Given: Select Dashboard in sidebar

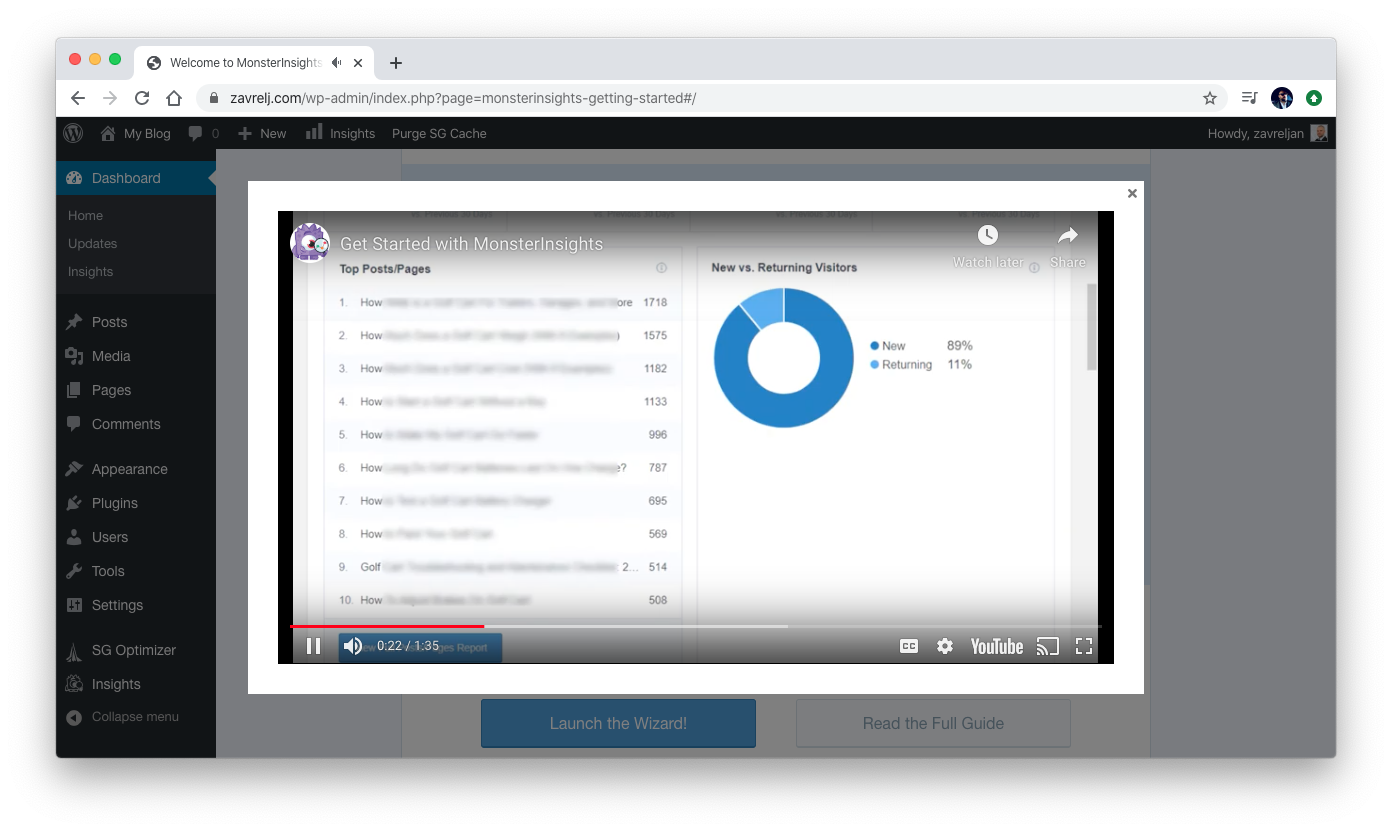Looking at the screenshot, I should pyautogui.click(x=136, y=178).
